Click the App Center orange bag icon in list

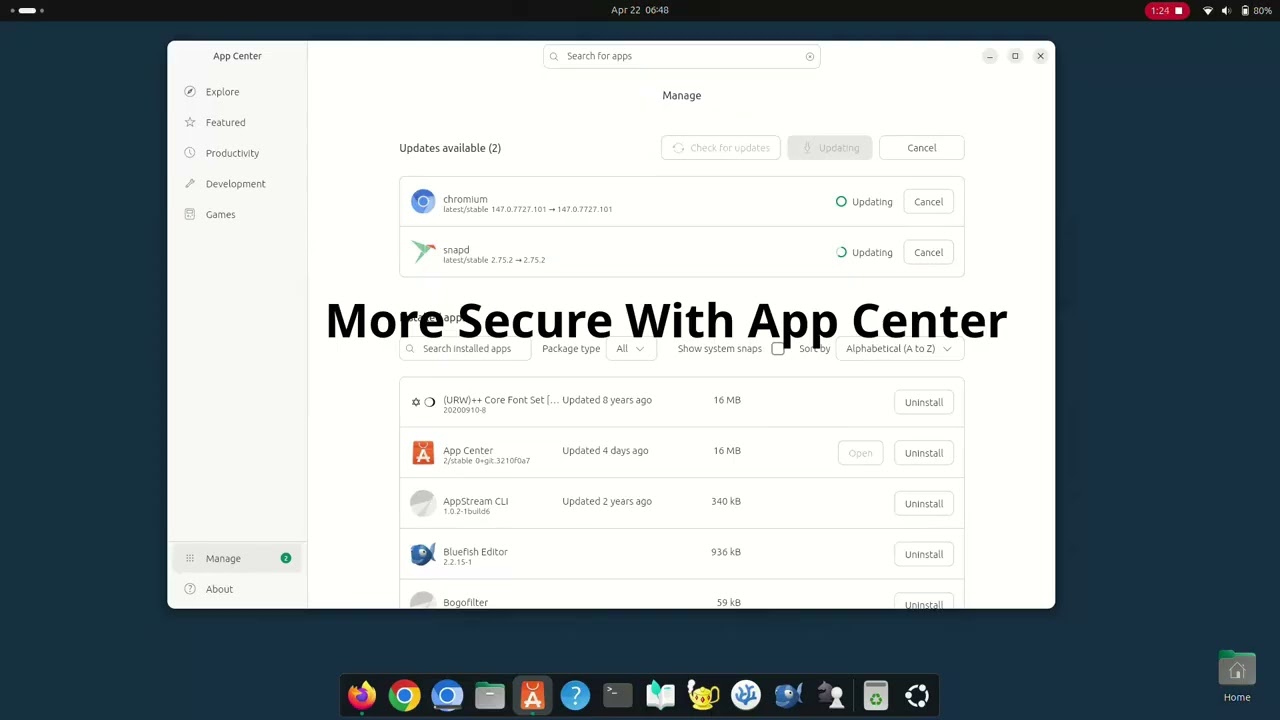coord(423,453)
